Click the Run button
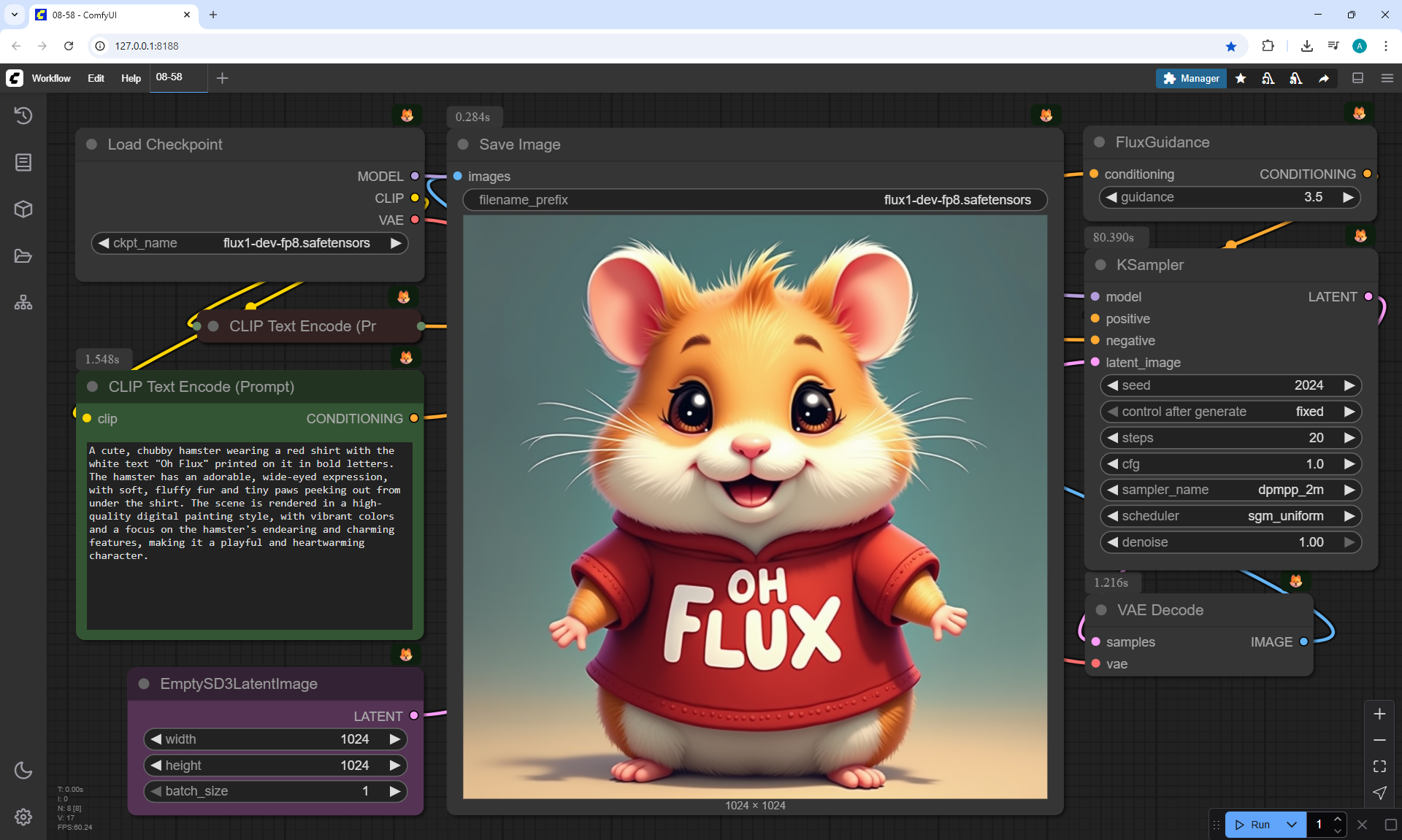The height and width of the screenshot is (840, 1402). tap(1254, 825)
